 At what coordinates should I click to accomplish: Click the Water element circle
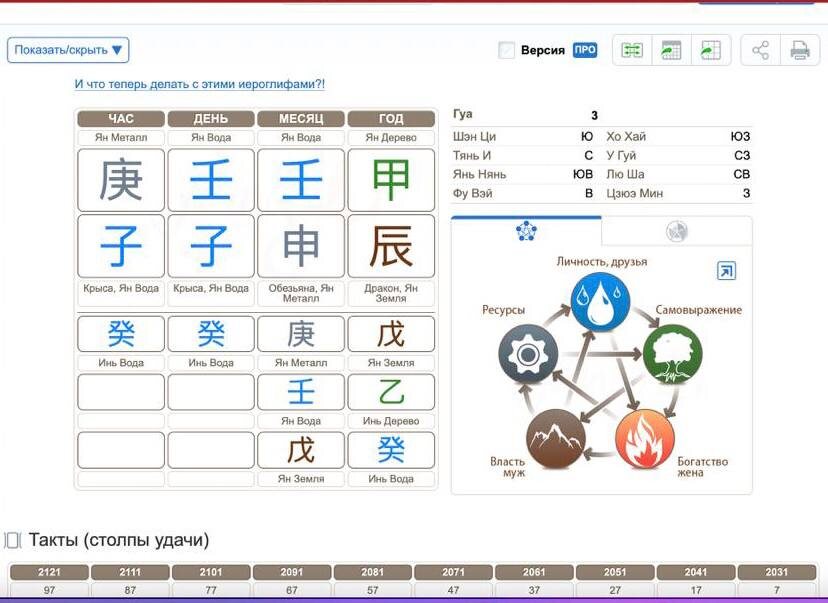(600, 303)
